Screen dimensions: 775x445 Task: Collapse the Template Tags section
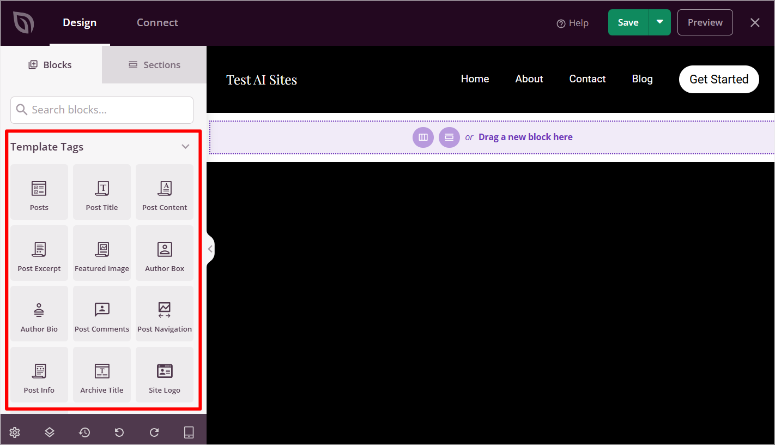click(x=185, y=146)
